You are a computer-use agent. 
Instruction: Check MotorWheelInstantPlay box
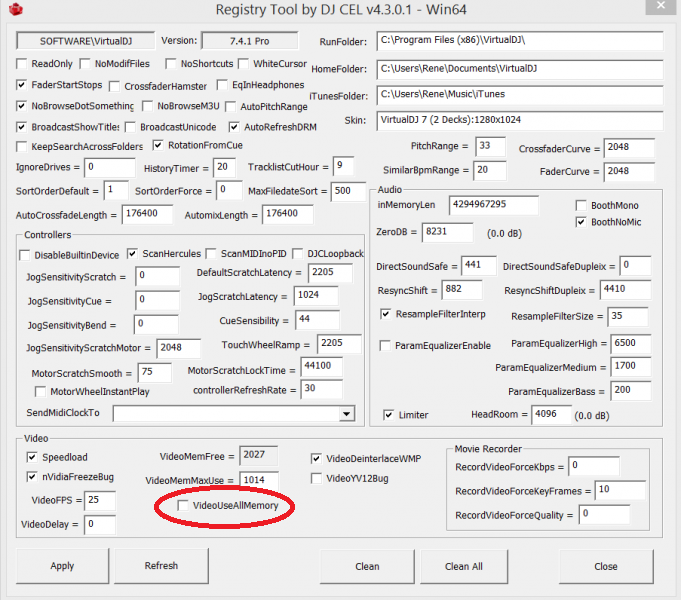(40, 391)
